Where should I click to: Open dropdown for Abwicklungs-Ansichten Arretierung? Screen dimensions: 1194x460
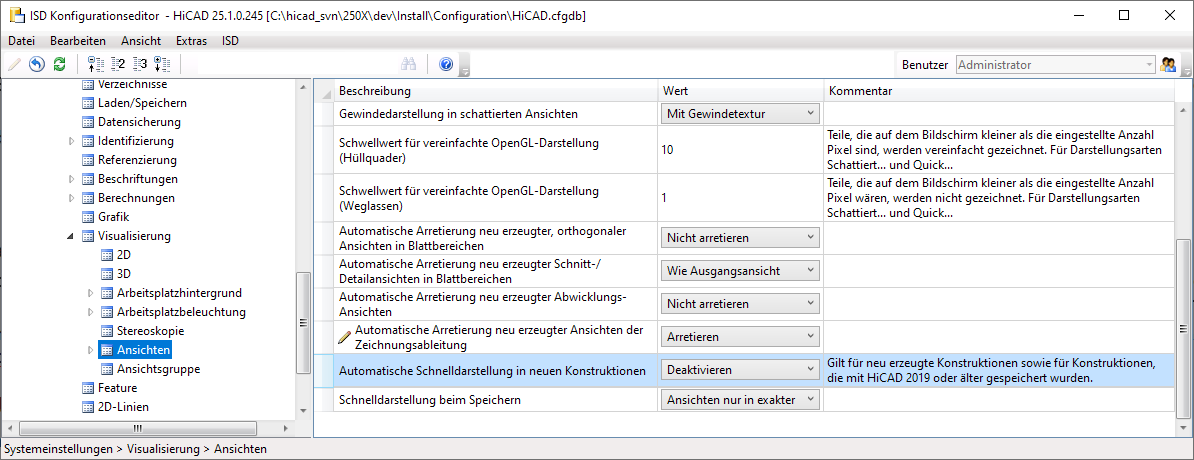click(x=740, y=303)
